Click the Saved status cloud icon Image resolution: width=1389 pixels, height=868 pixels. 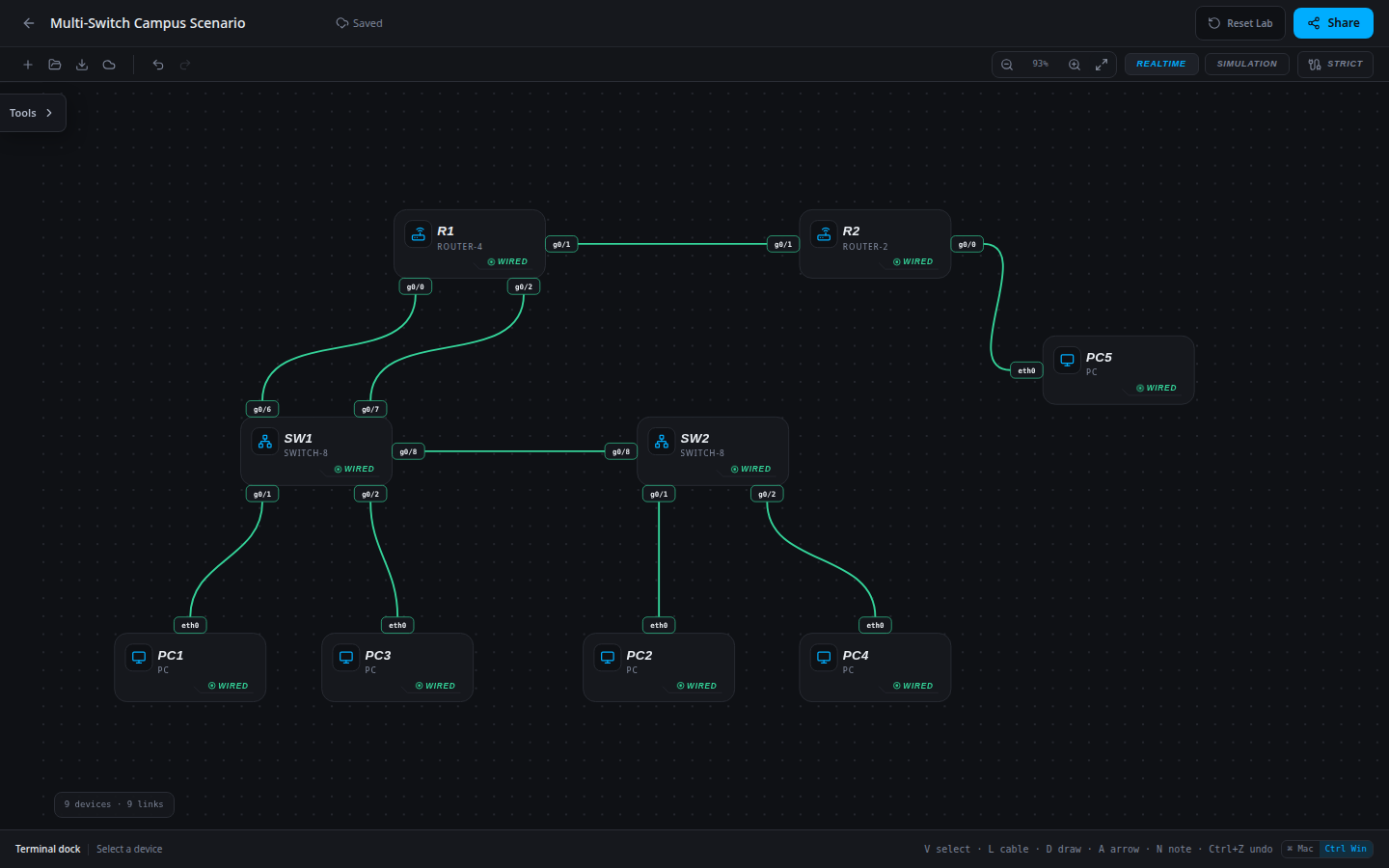pos(341,23)
